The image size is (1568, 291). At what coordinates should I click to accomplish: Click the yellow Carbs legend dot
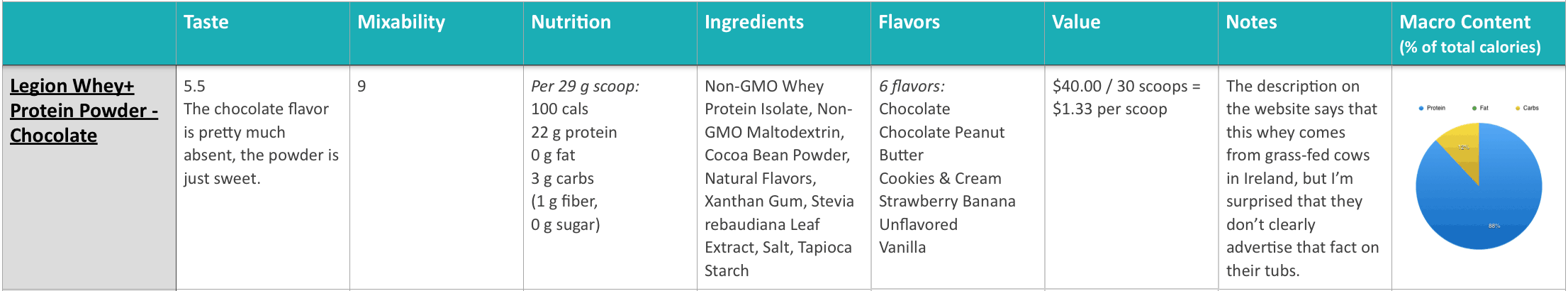(1518, 109)
